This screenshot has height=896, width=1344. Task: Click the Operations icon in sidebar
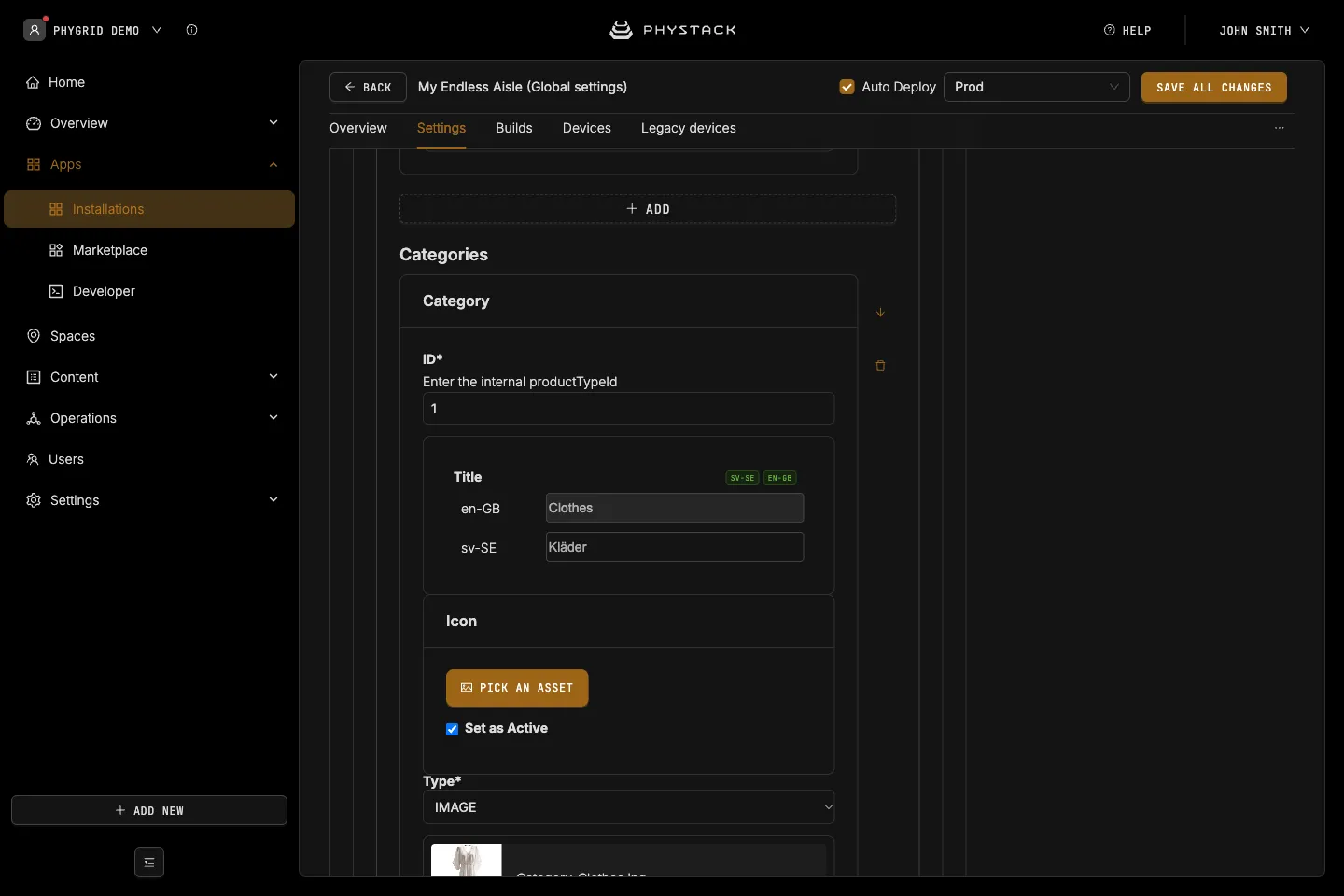point(34,418)
